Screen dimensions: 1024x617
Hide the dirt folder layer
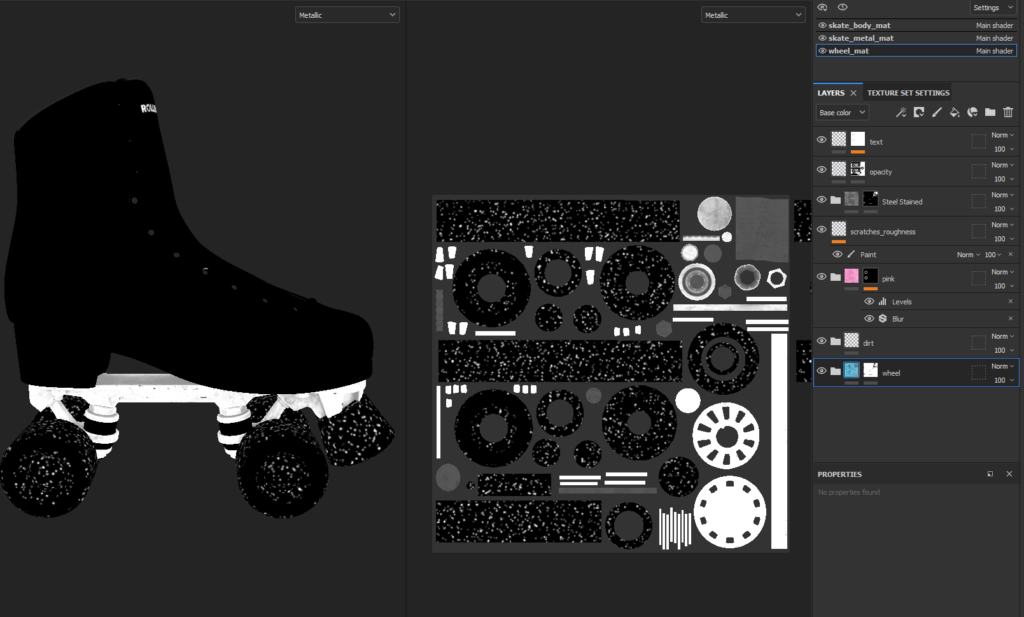[822, 341]
